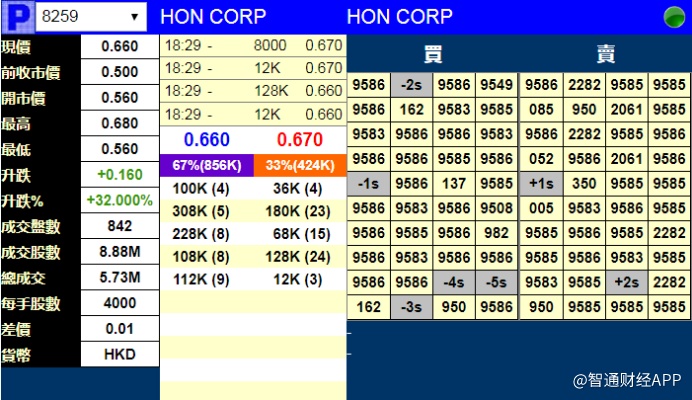Select the 前收市價 value 0.500
Screen dimensions: 692x400
[120, 72]
